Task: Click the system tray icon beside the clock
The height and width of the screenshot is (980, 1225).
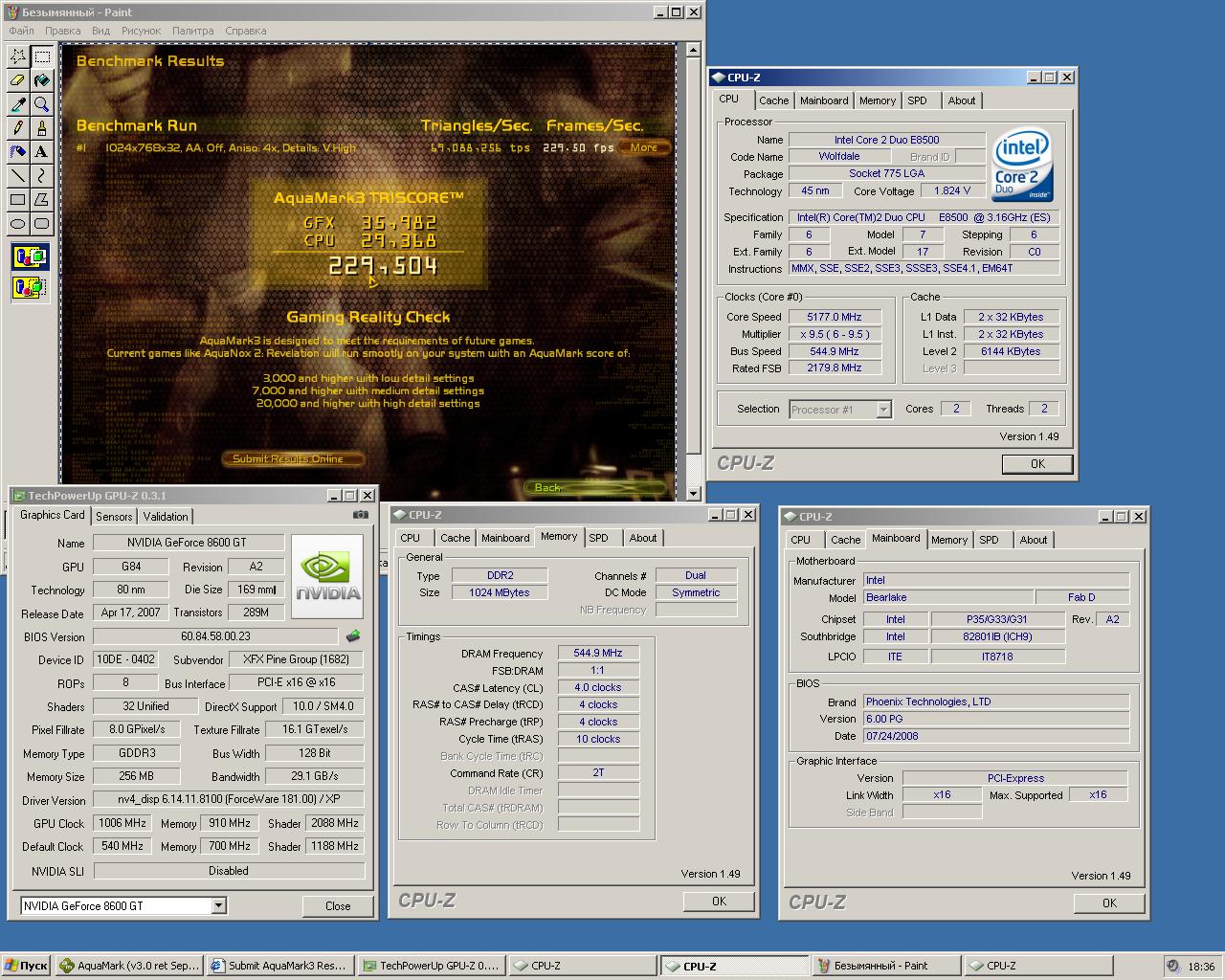Action: pyautogui.click(x=1173, y=966)
